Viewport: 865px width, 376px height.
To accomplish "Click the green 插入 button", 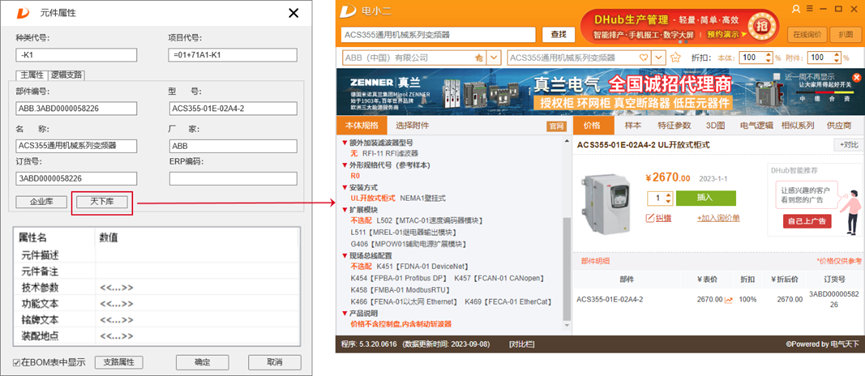I will point(706,198).
